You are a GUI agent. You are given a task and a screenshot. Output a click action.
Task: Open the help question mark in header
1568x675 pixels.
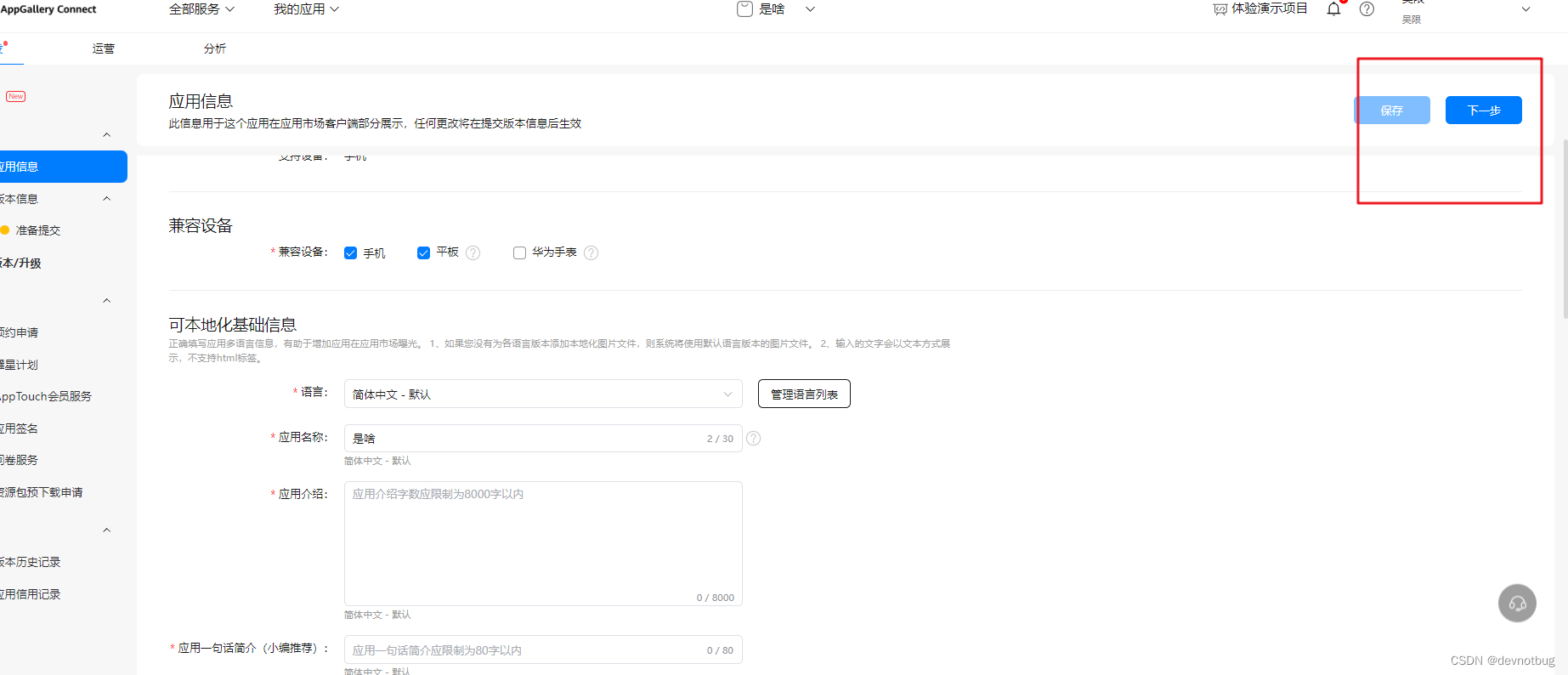pos(1367,9)
